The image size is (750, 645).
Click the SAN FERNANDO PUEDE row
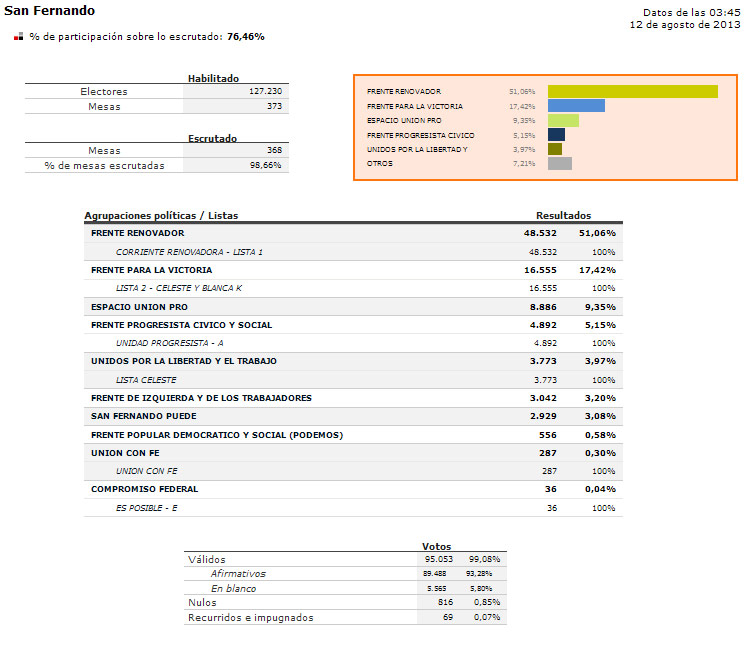coord(143,415)
